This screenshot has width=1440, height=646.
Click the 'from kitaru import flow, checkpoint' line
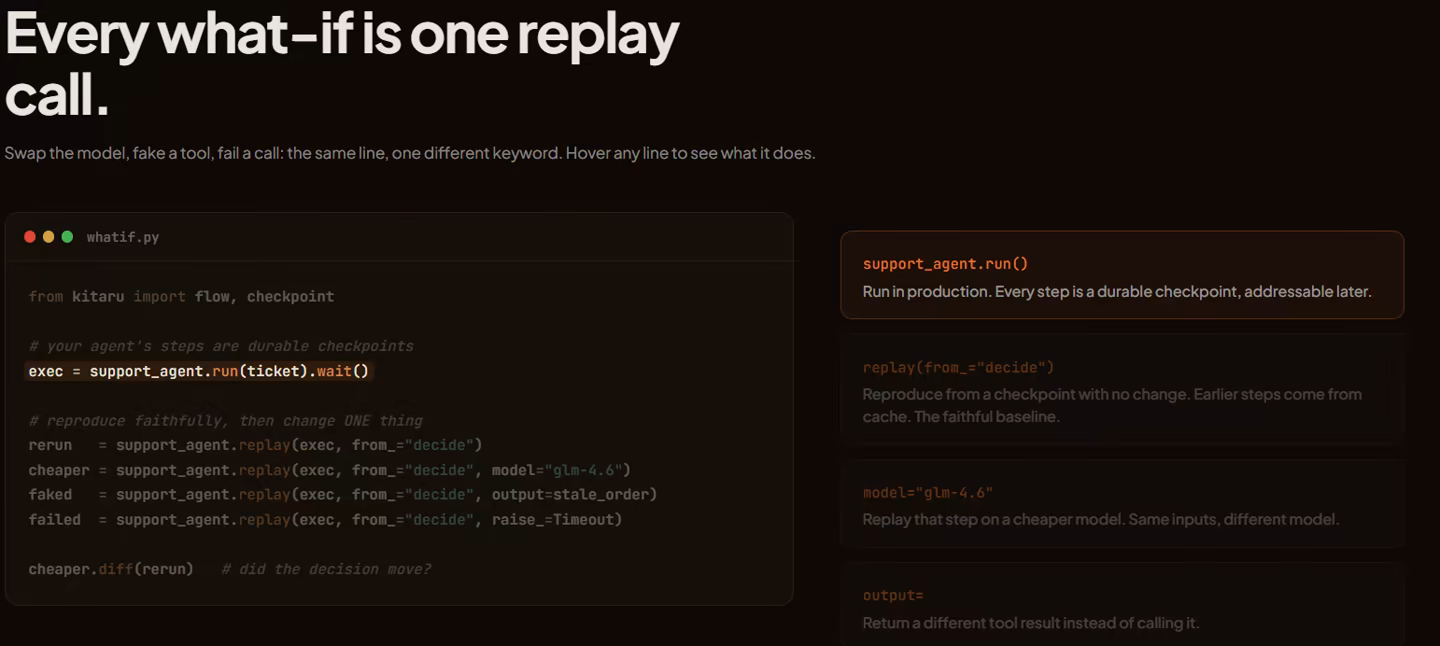point(181,296)
